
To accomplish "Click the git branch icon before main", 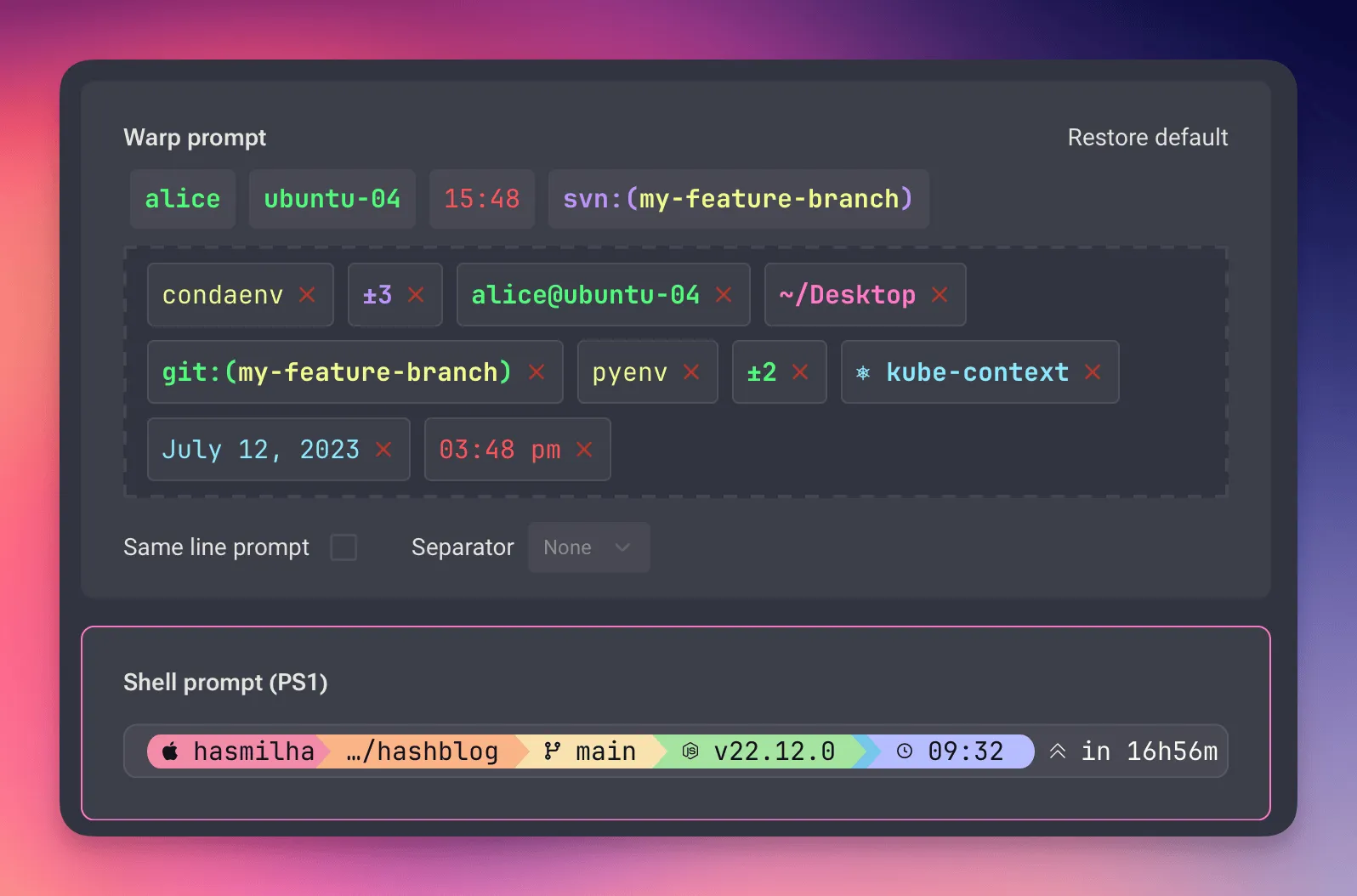I will pyautogui.click(x=553, y=751).
